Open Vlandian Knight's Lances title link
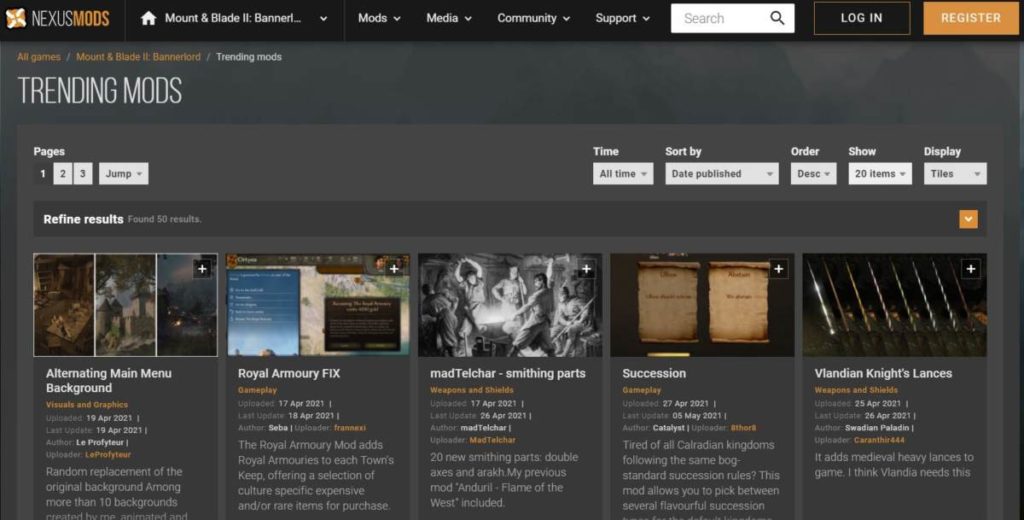Screen dimensions: 1024x520 [883, 374]
